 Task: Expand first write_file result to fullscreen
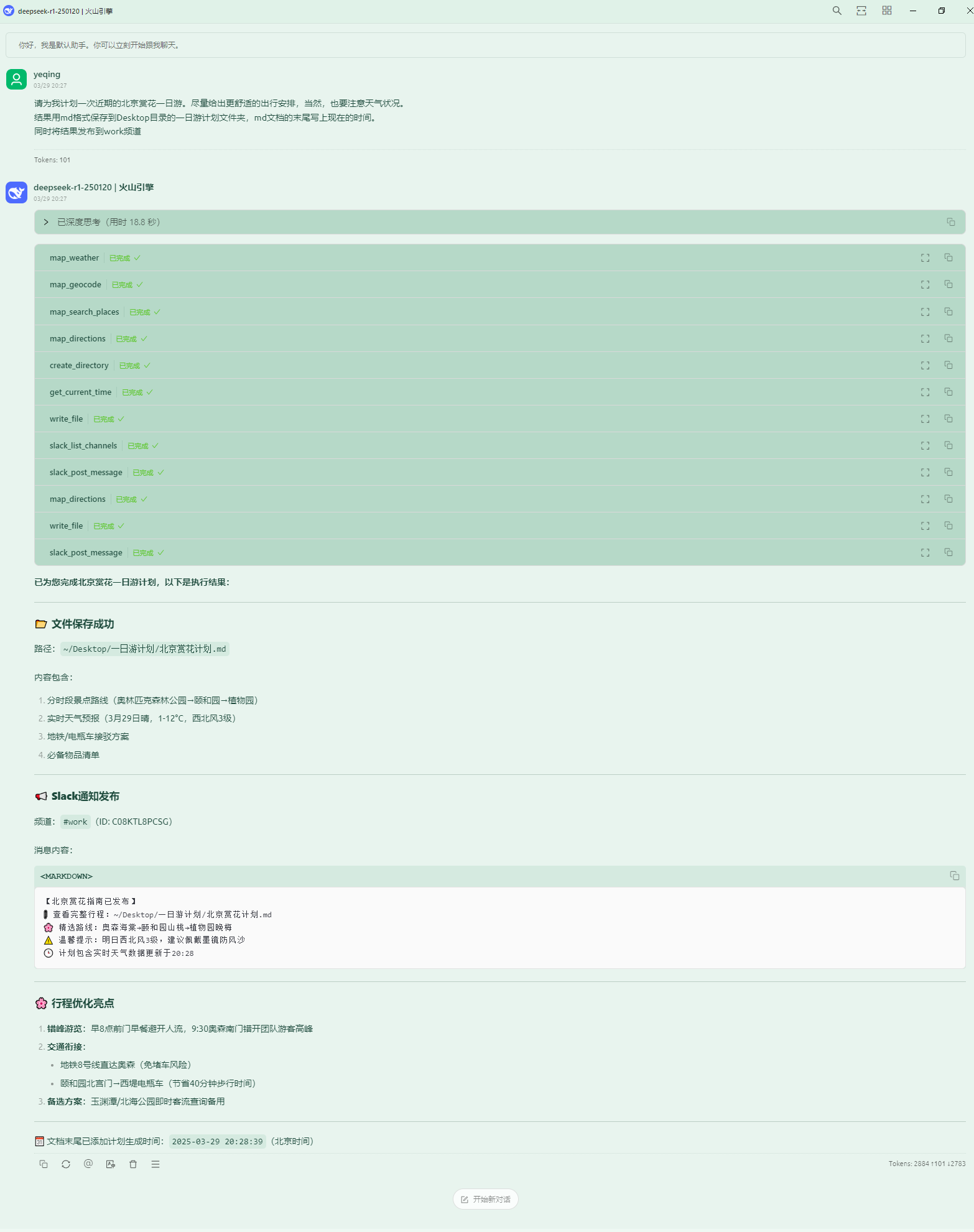(925, 419)
